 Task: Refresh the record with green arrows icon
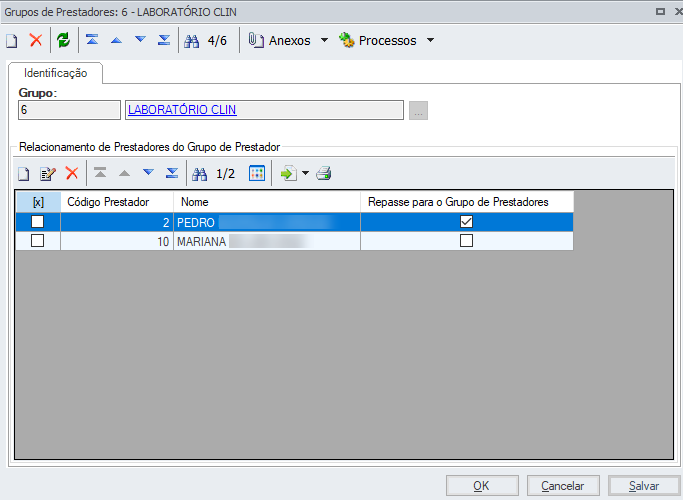coord(64,41)
